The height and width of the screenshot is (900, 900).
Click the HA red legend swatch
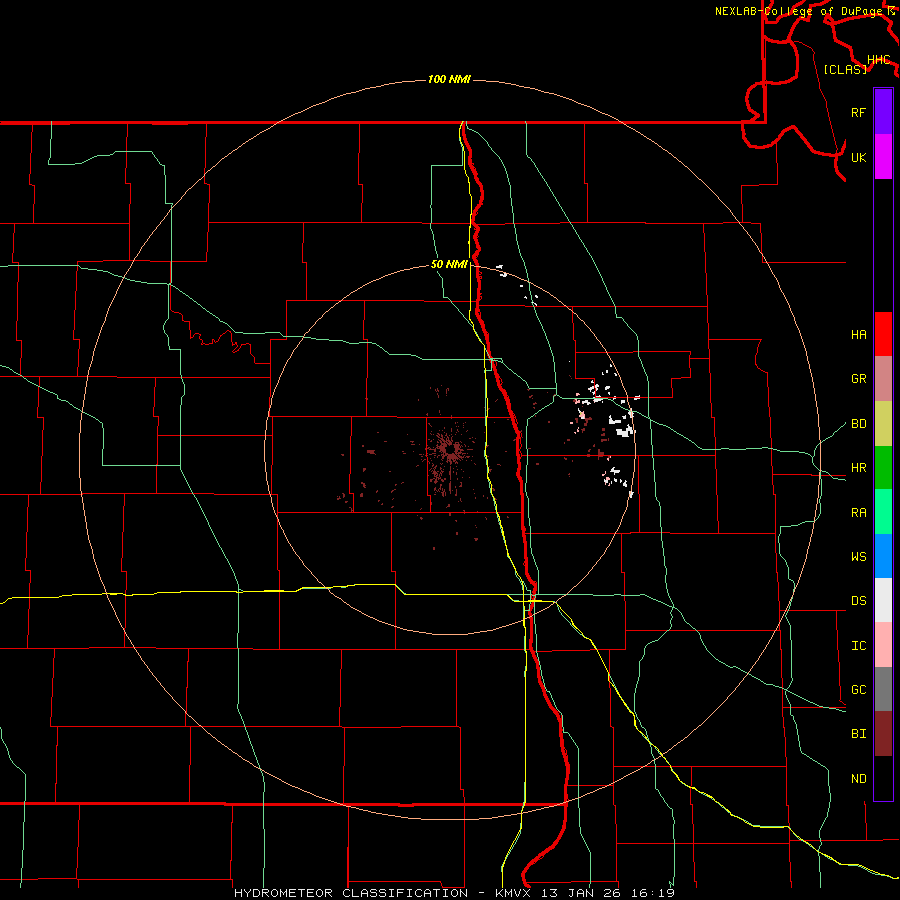pyautogui.click(x=883, y=334)
